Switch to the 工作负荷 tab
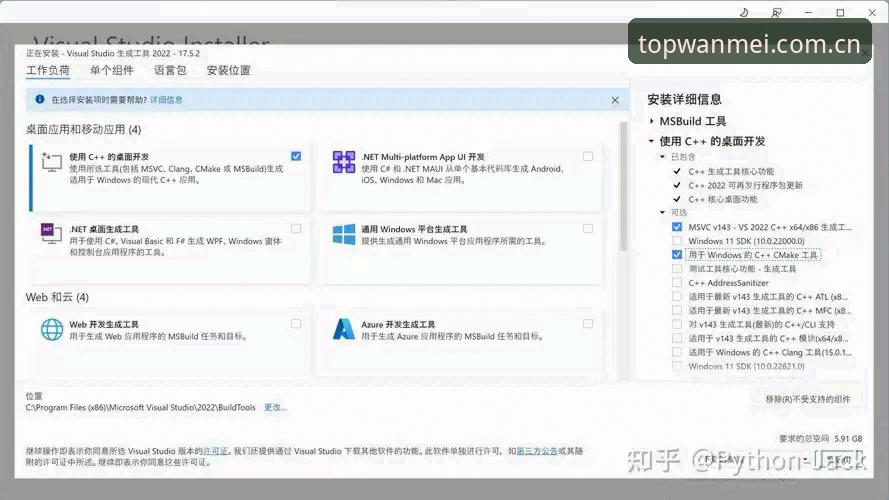 pos(48,70)
